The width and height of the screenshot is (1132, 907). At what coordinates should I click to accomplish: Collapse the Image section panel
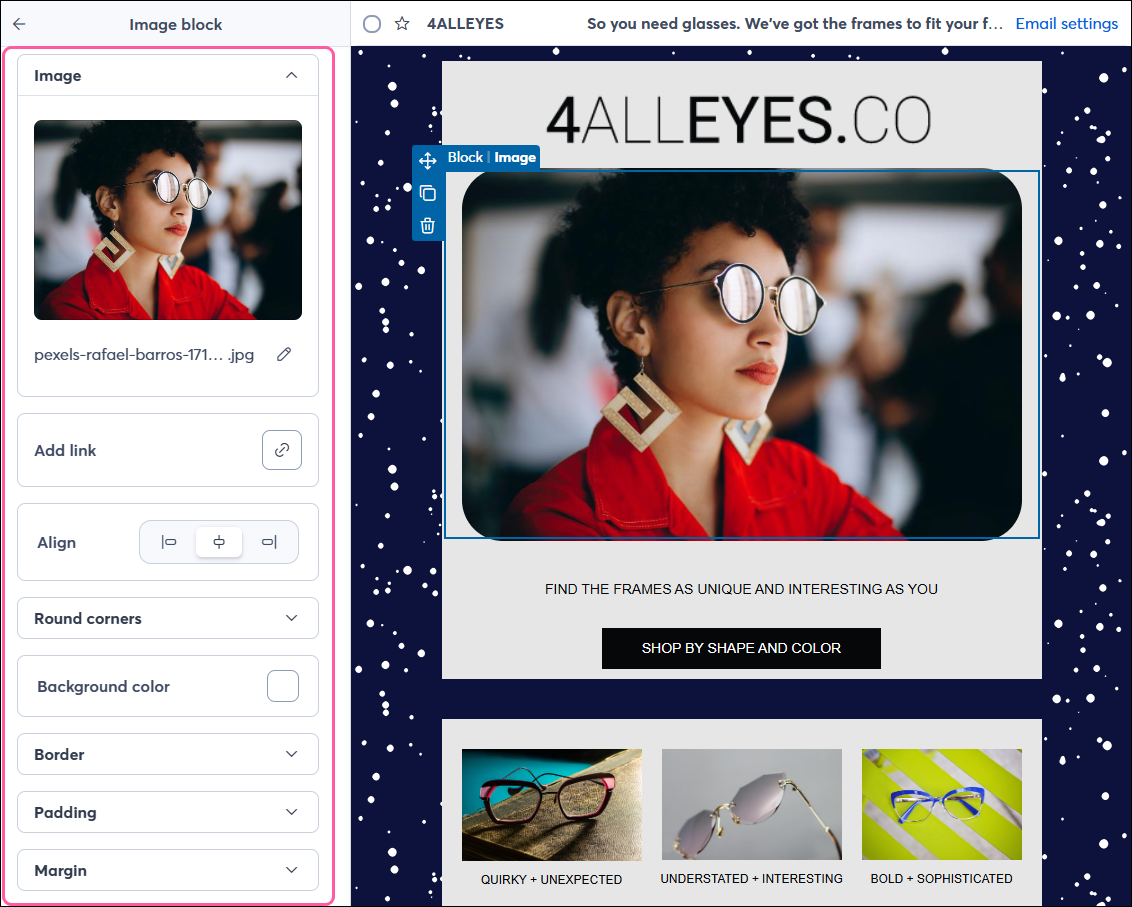(x=291, y=75)
